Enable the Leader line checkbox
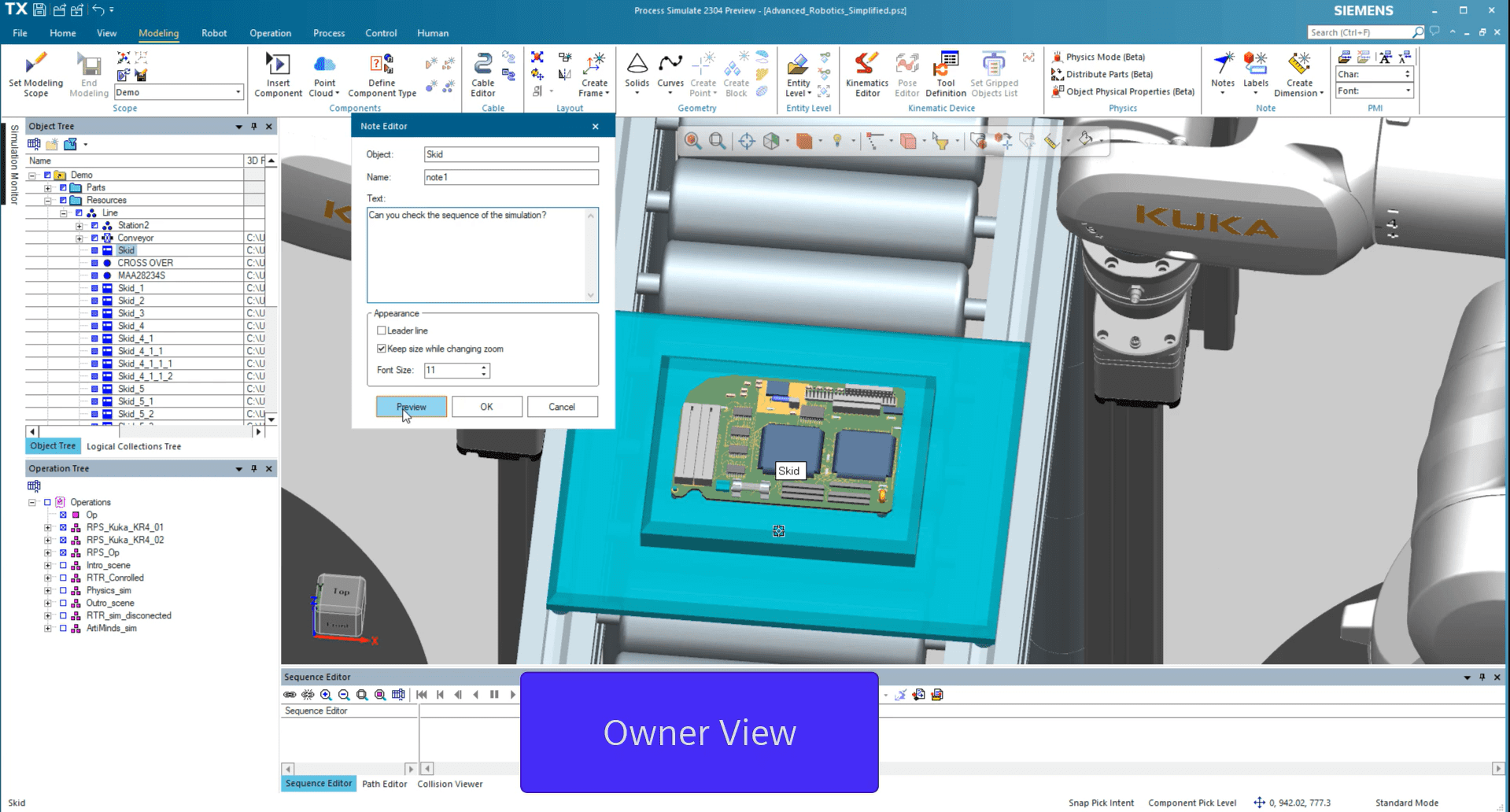The image size is (1510, 812). coord(381,330)
